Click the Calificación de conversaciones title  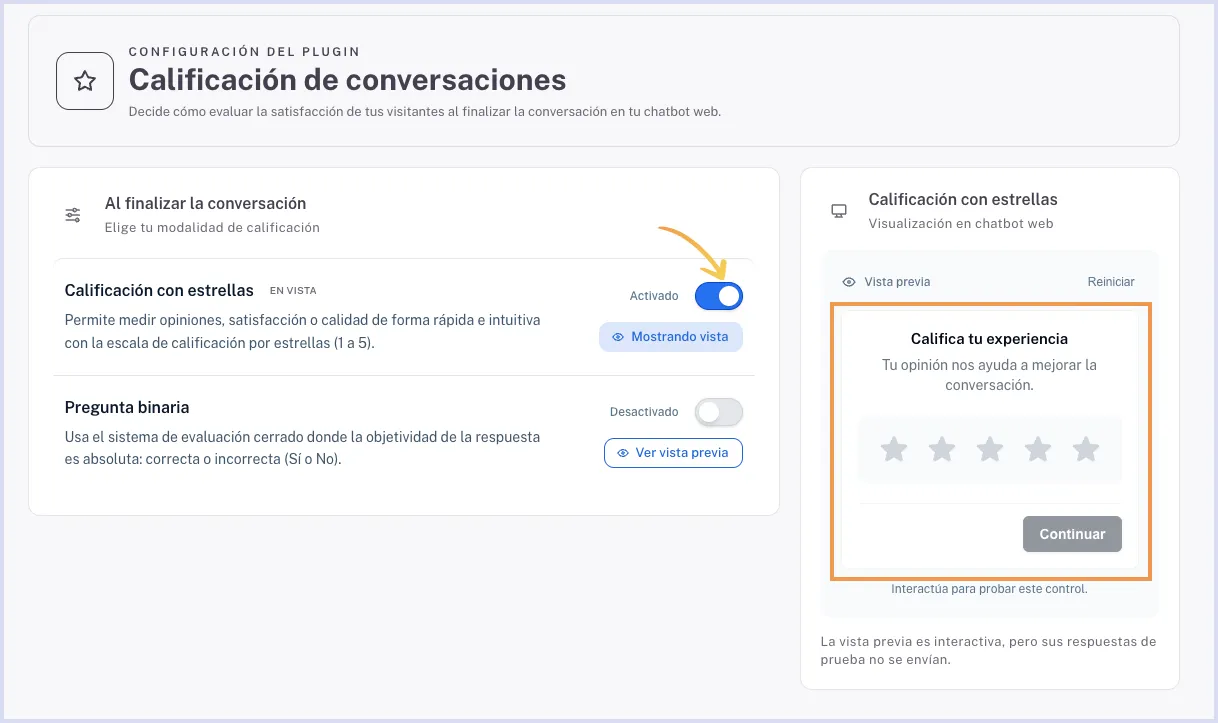(347, 79)
